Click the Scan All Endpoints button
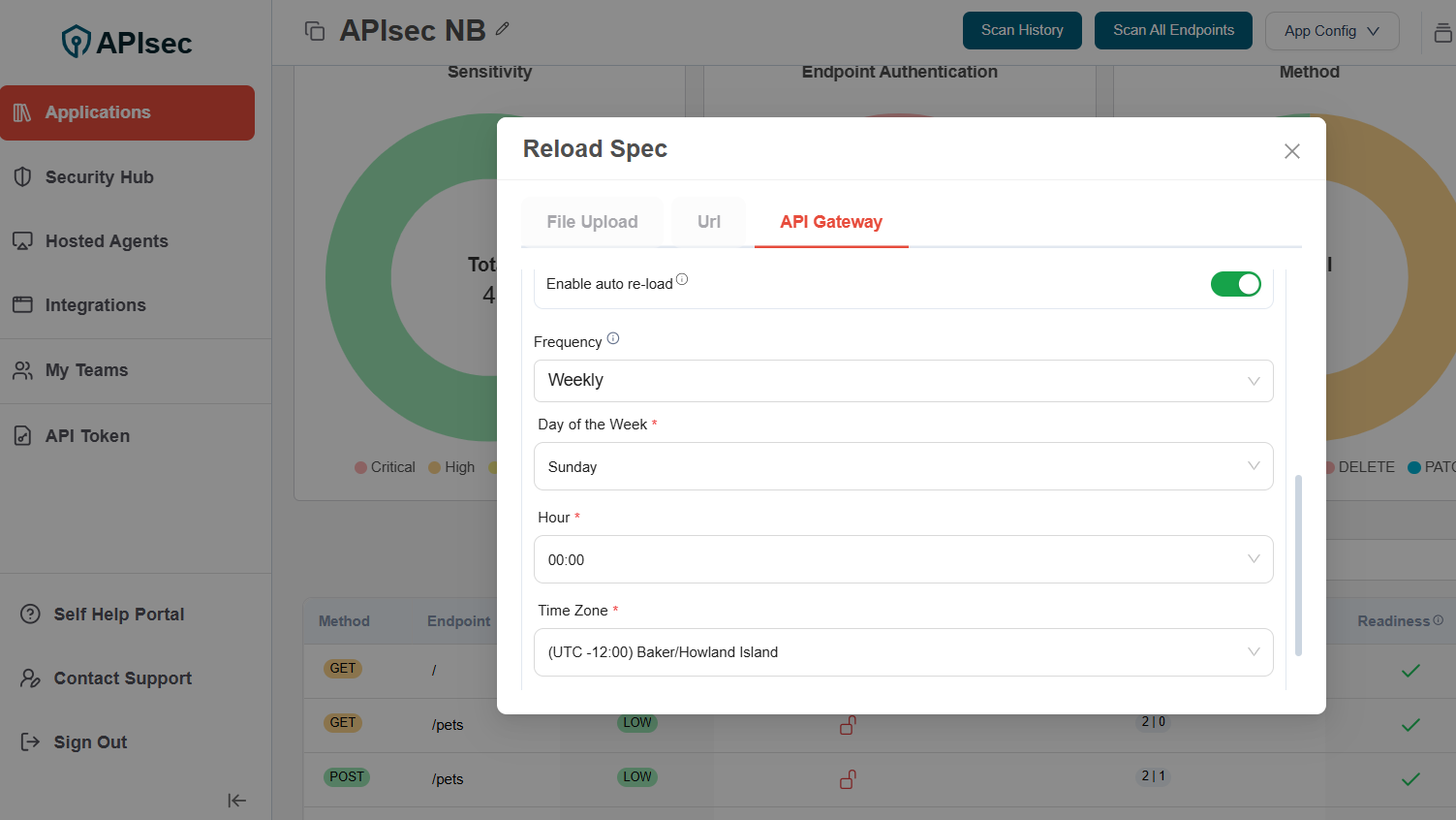This screenshot has height=820, width=1456. coord(1173,30)
